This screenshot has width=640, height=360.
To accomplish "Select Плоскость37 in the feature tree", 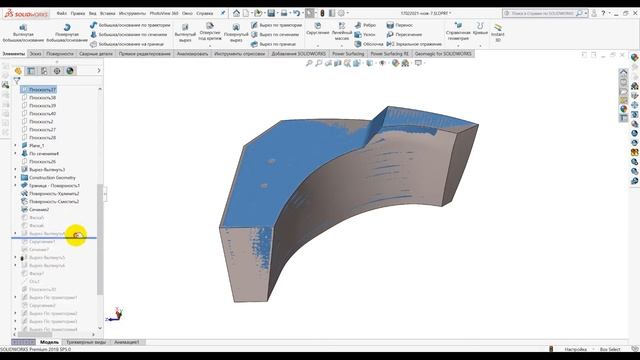I will 39,89.
